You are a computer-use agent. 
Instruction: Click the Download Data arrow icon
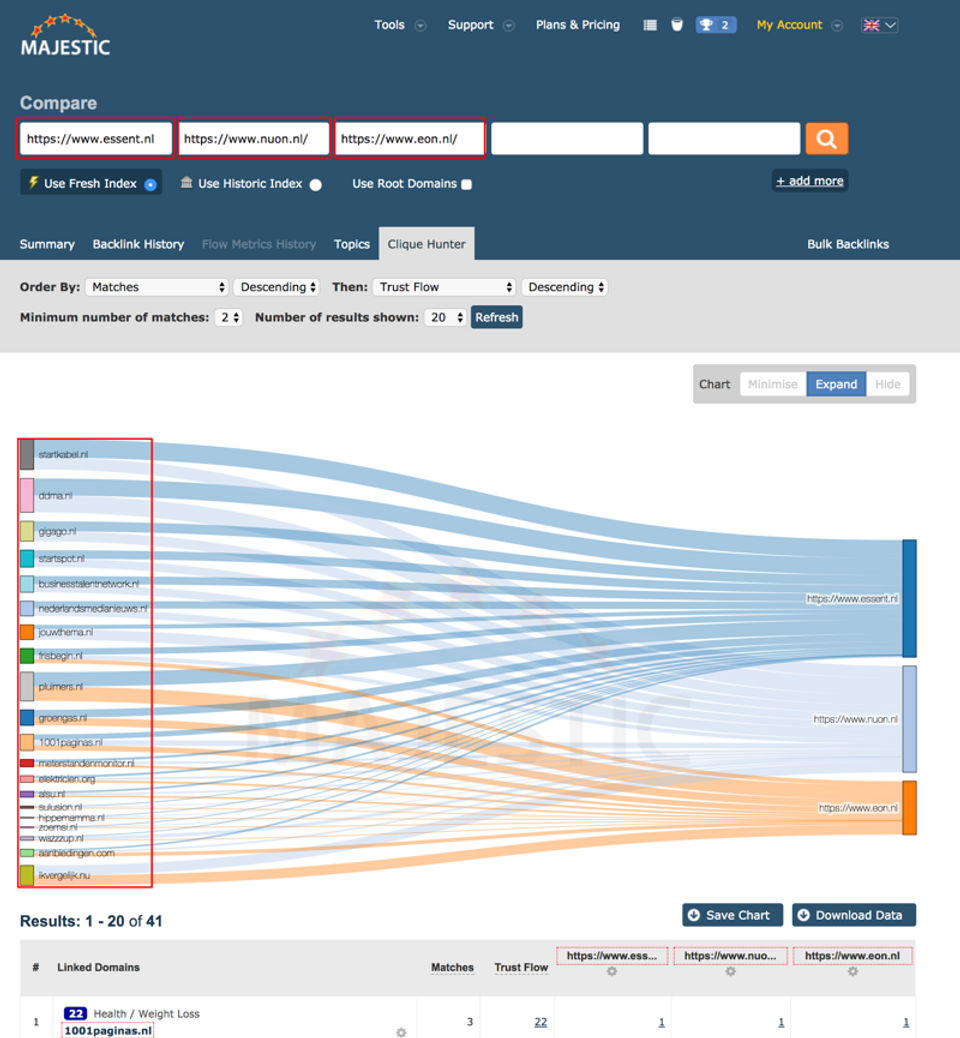click(803, 915)
